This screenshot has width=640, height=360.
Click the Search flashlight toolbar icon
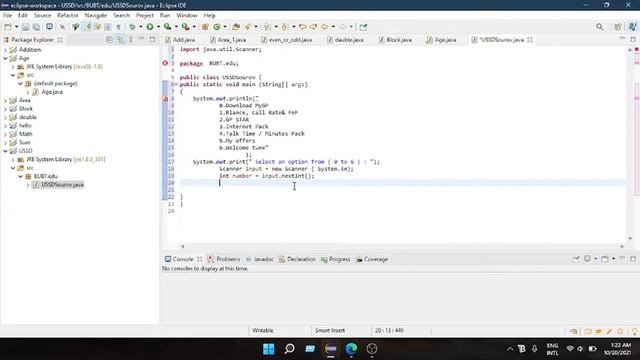pyautogui.click(x=248, y=27)
